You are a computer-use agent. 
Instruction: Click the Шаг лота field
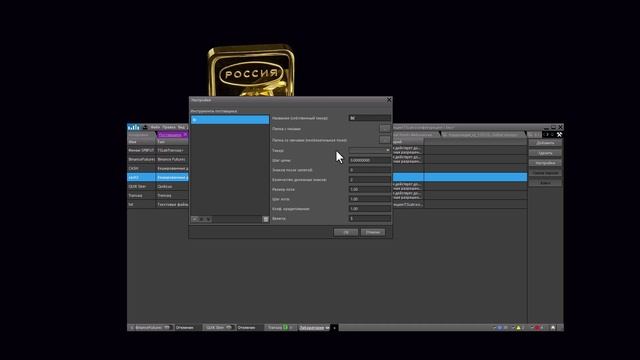point(369,199)
